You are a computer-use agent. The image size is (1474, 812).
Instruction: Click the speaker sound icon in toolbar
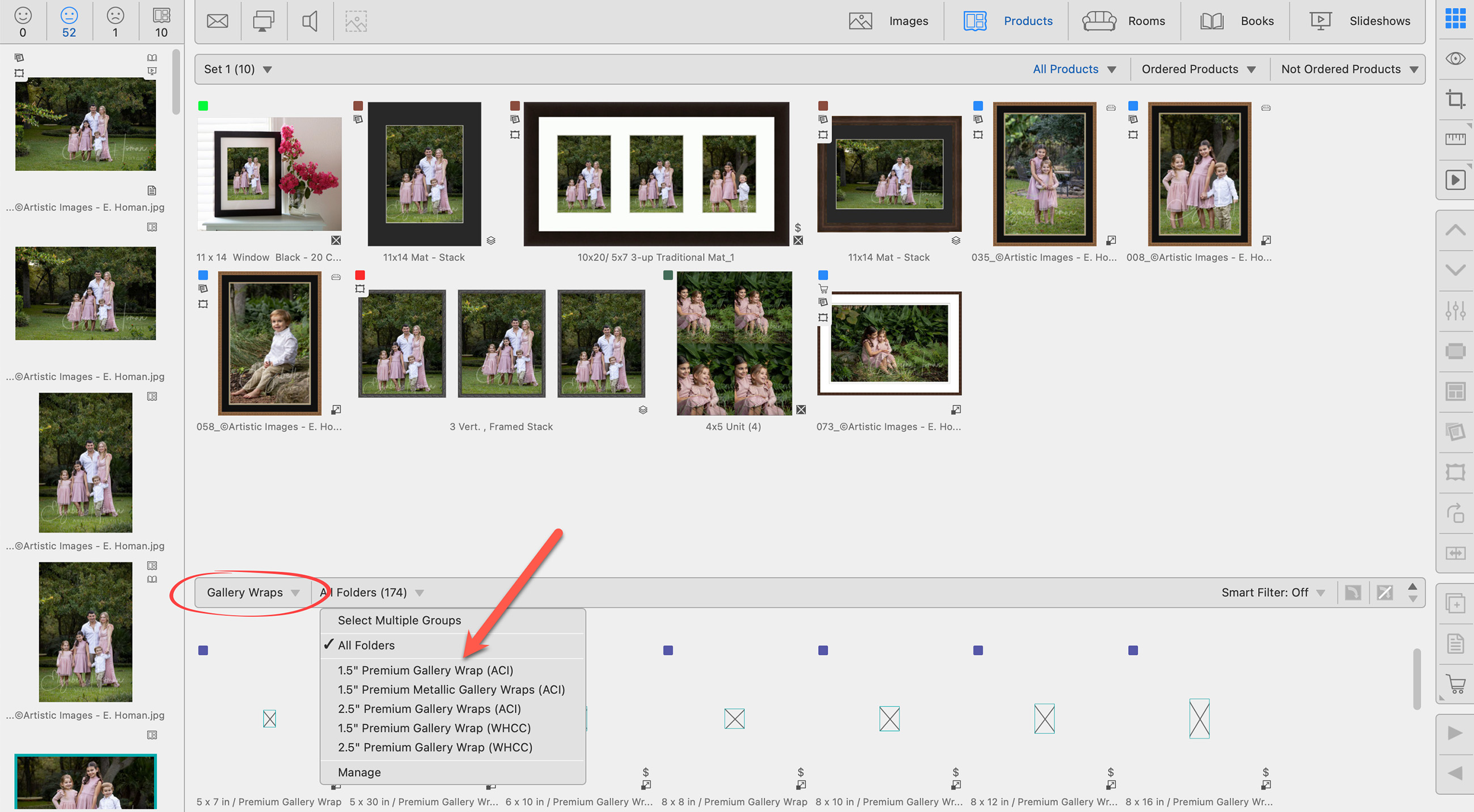tap(310, 21)
